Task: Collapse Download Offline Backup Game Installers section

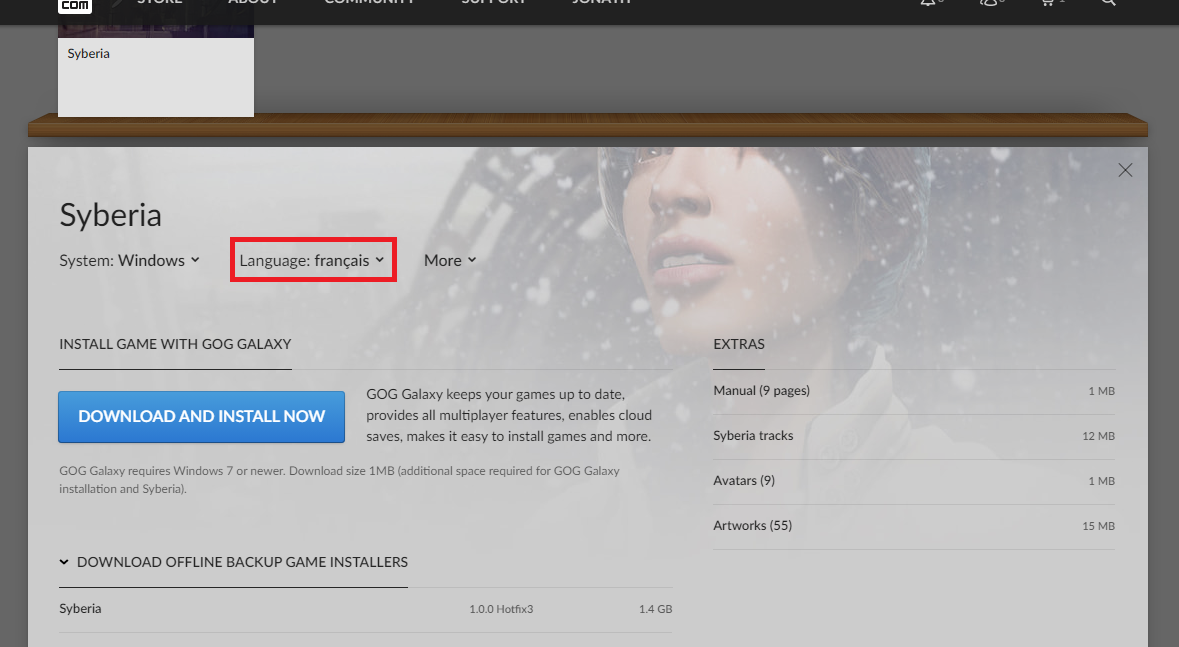Action: coord(234,562)
